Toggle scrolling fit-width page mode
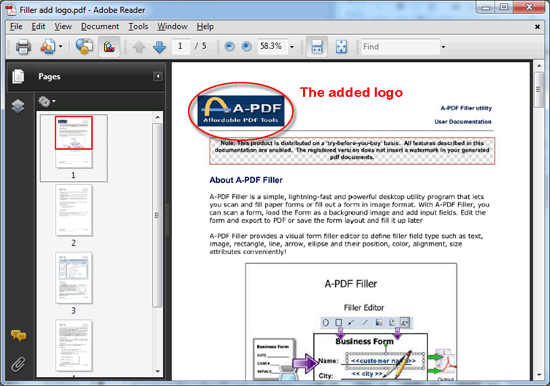 (x=317, y=46)
